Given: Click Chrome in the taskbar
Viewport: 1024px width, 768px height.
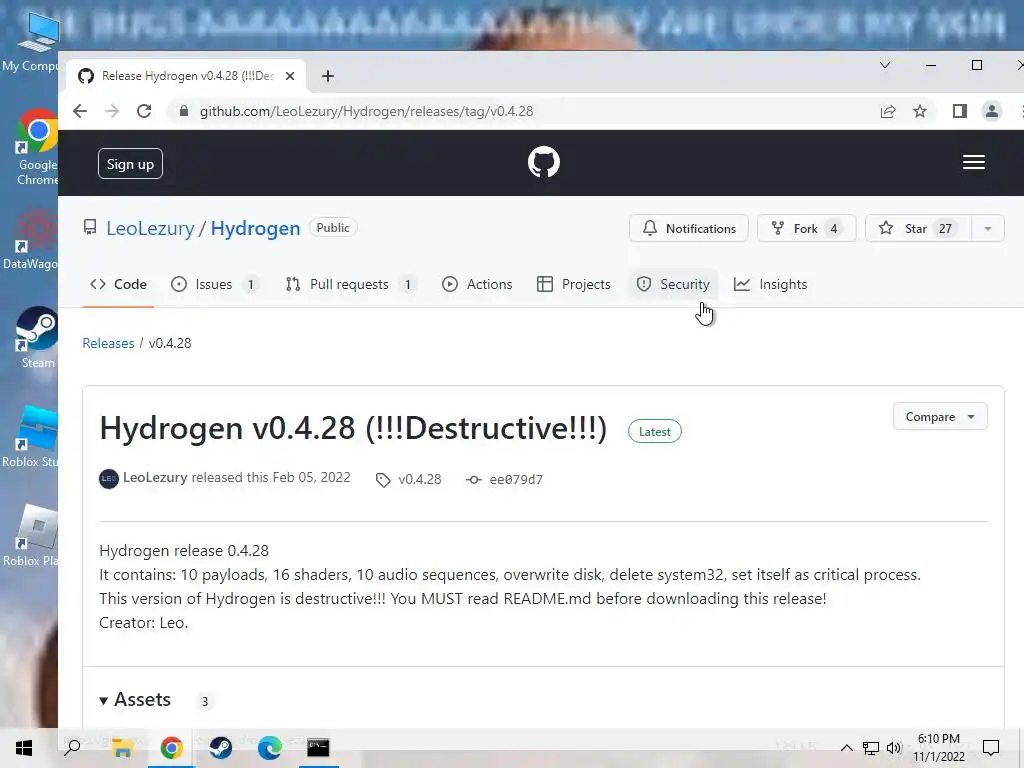Looking at the screenshot, I should point(171,748).
